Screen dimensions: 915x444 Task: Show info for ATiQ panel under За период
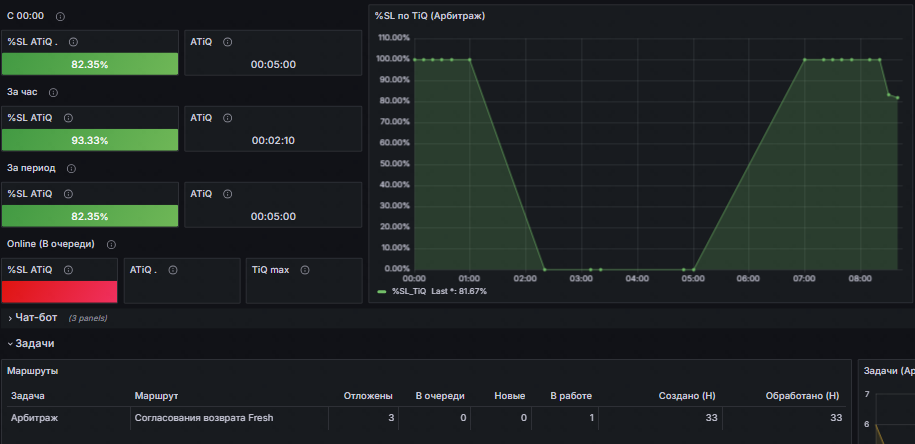228,194
